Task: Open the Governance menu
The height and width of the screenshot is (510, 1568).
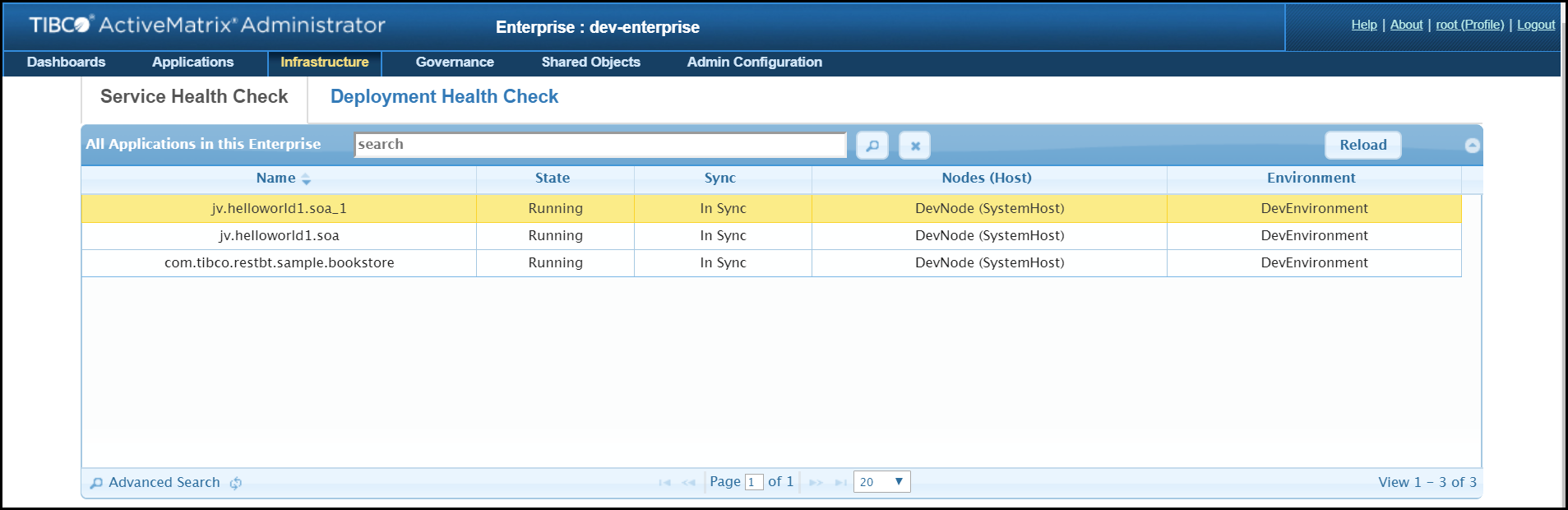Action: (x=455, y=63)
